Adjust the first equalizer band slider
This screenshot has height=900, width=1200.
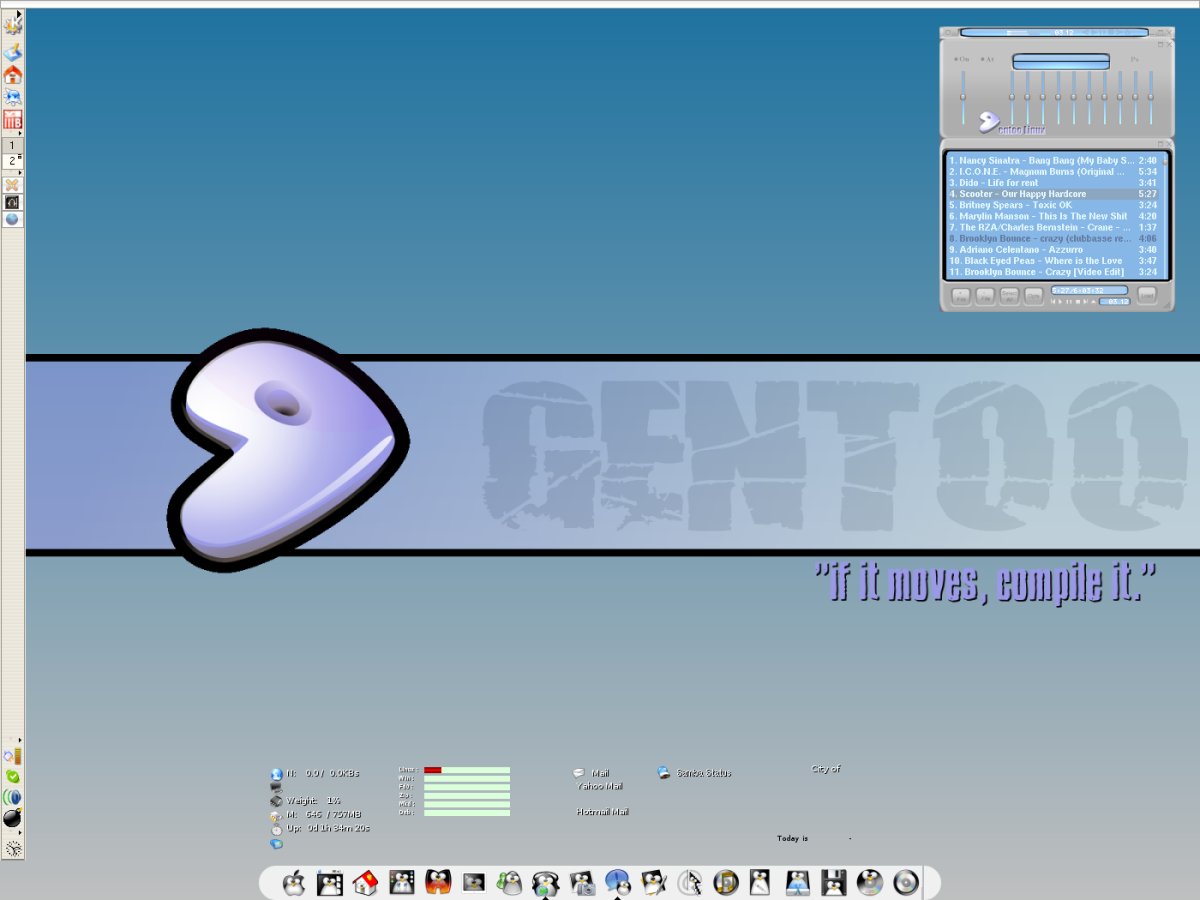click(1012, 97)
